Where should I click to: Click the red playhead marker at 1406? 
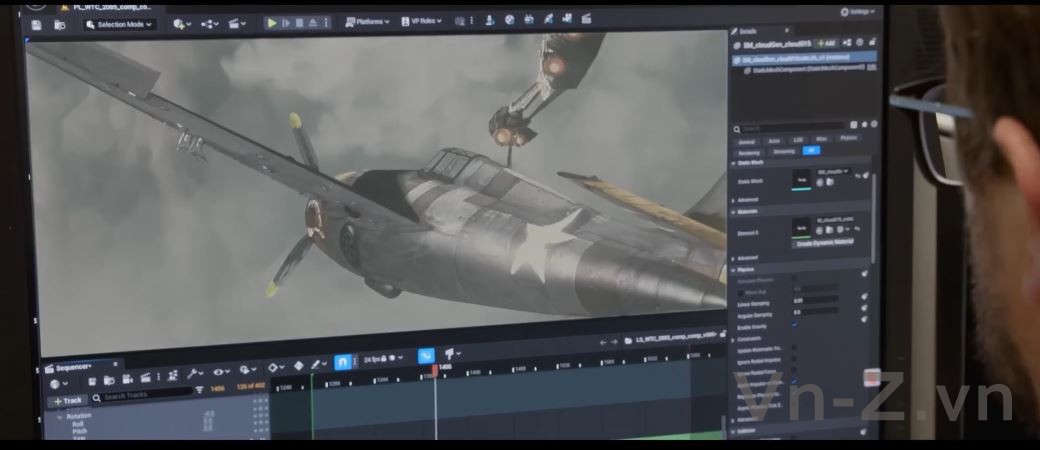click(435, 370)
